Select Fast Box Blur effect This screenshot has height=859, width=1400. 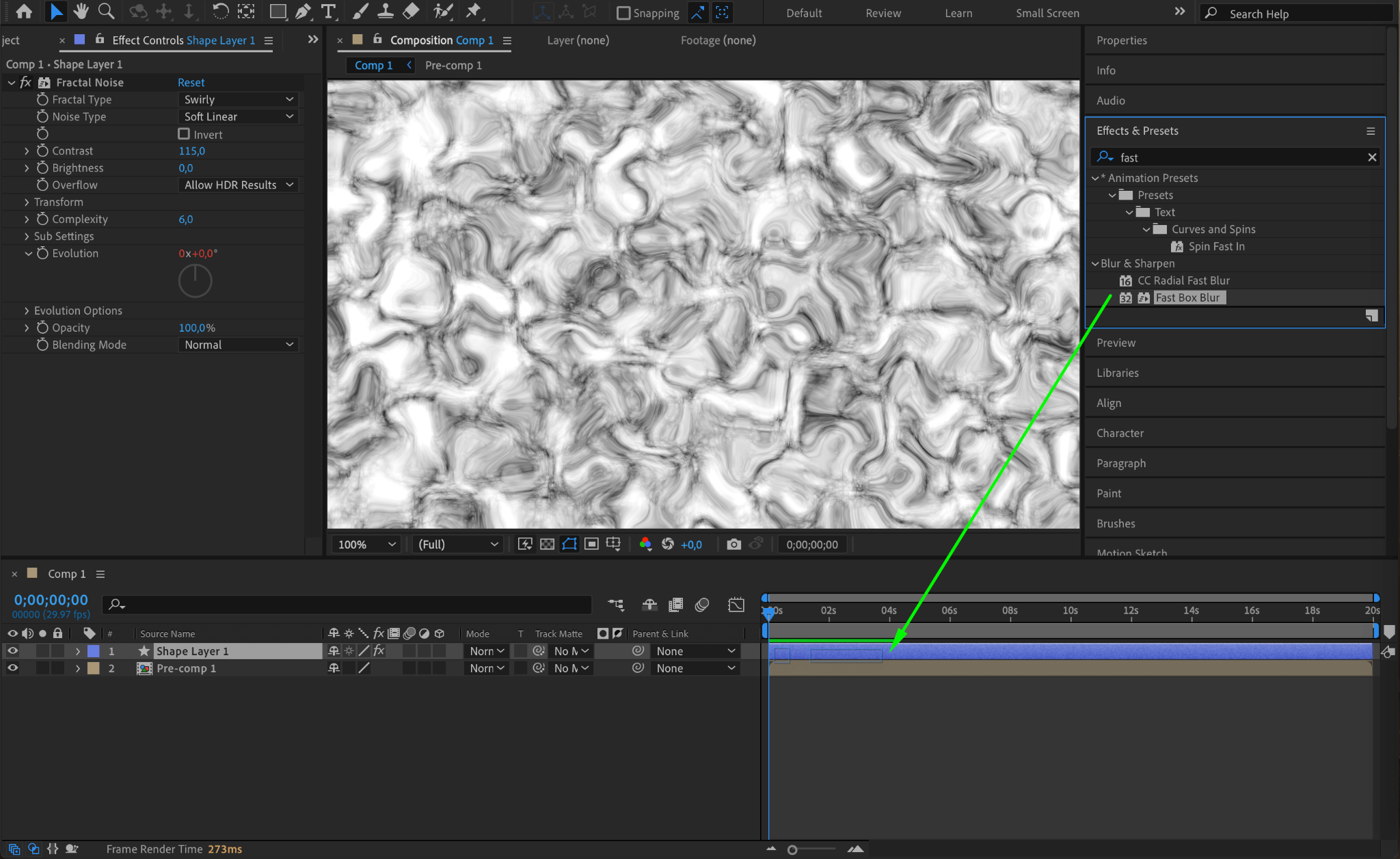pyautogui.click(x=1187, y=298)
